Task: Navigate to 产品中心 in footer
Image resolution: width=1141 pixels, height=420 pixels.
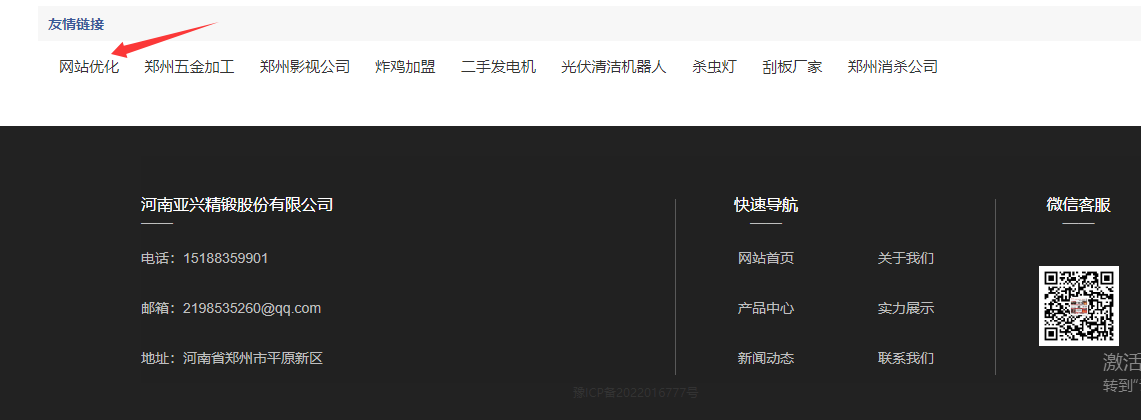Action: [766, 309]
